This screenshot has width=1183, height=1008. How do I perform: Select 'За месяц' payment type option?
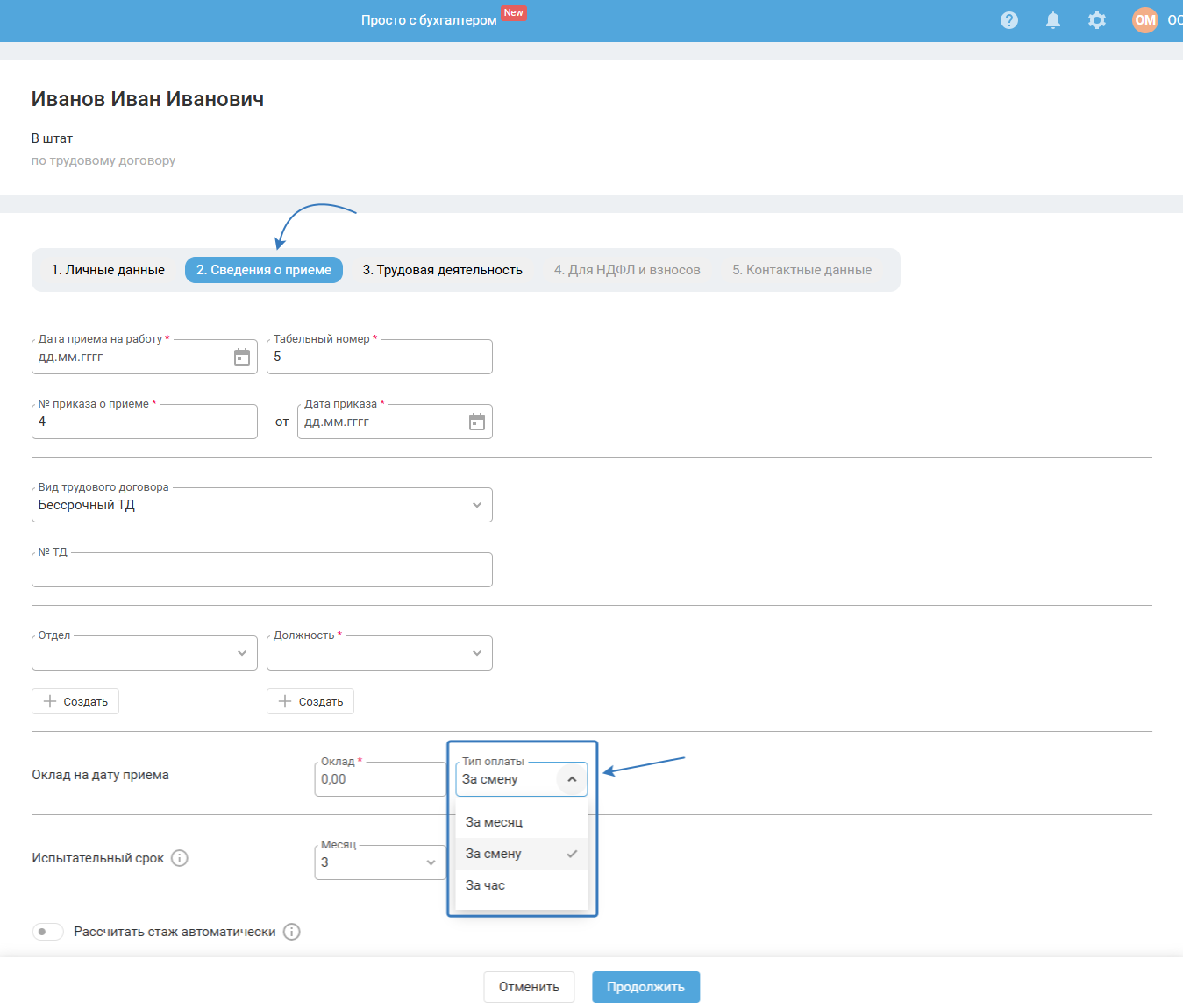[x=495, y=822]
